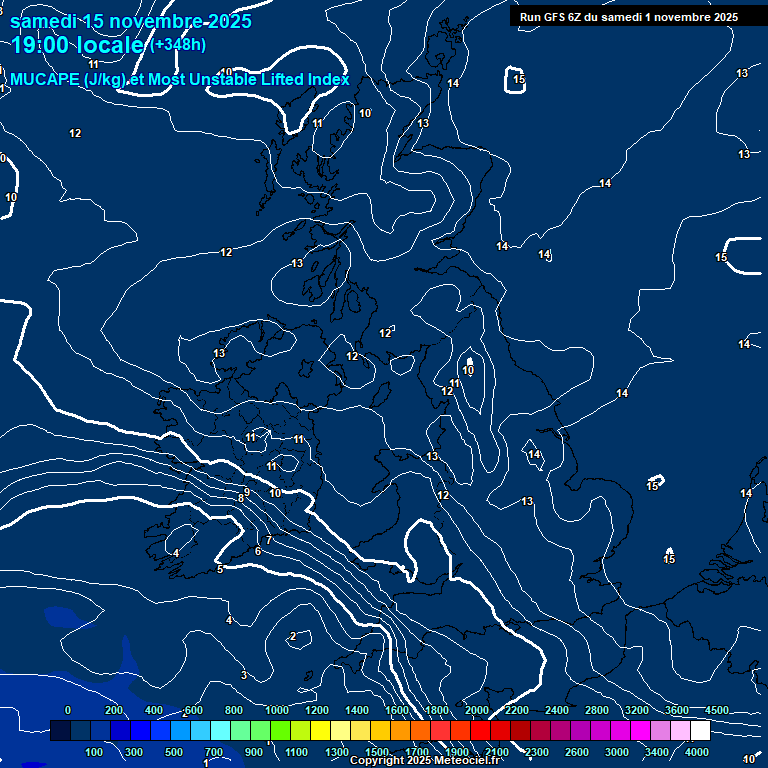Click the '15' label inside the boxed contour
Viewport: 768px width, 768px height.
[519, 79]
